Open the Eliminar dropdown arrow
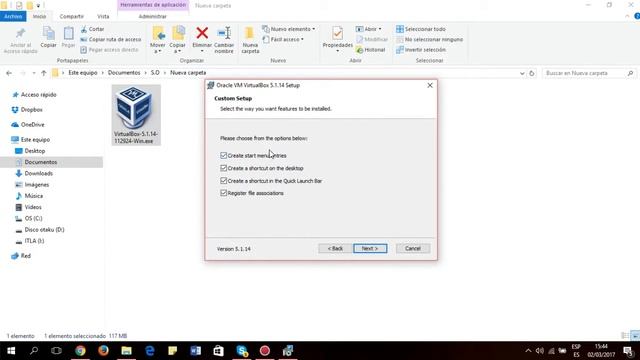 (x=202, y=51)
